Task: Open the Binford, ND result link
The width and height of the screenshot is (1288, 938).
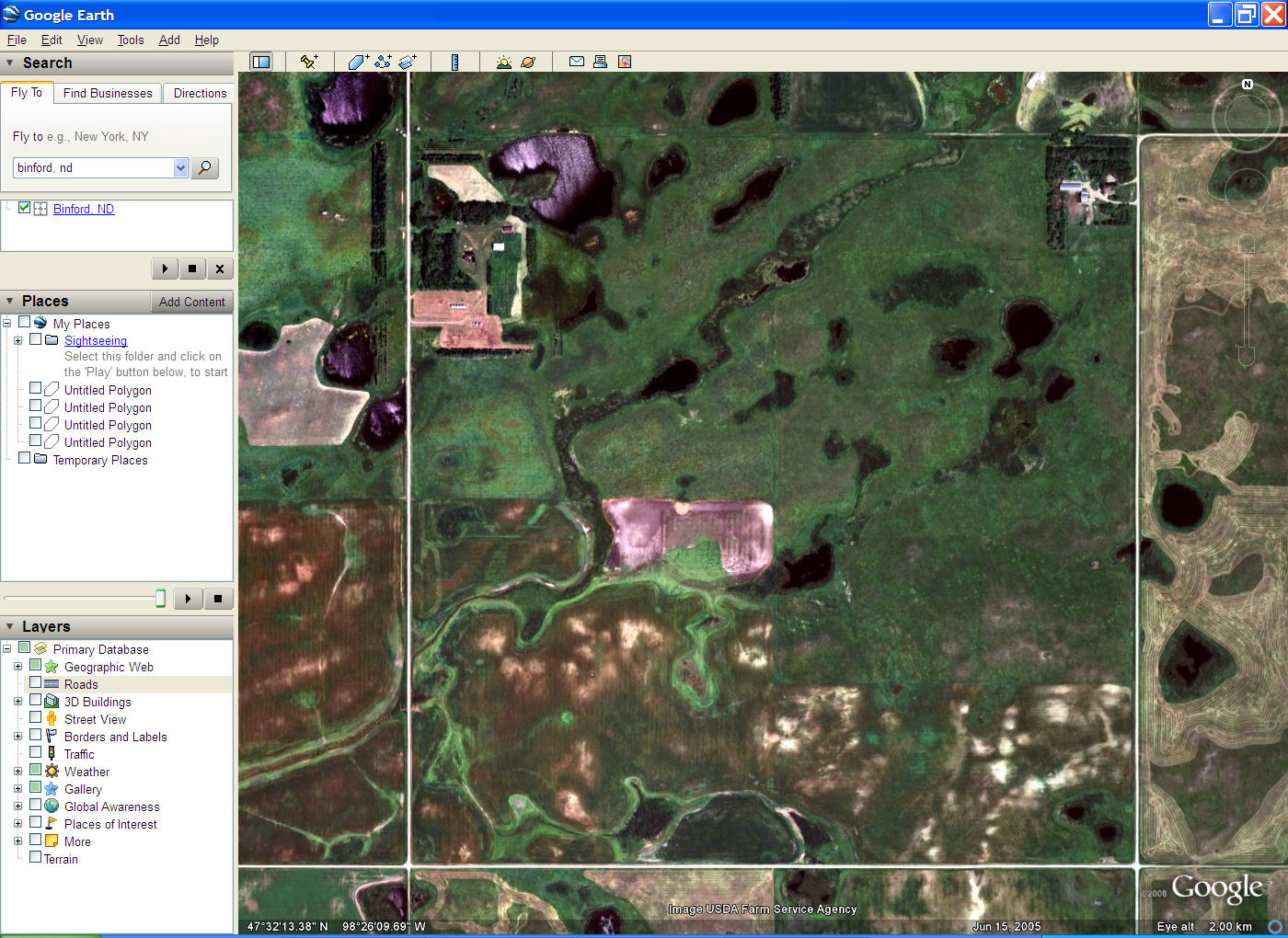Action: click(84, 209)
